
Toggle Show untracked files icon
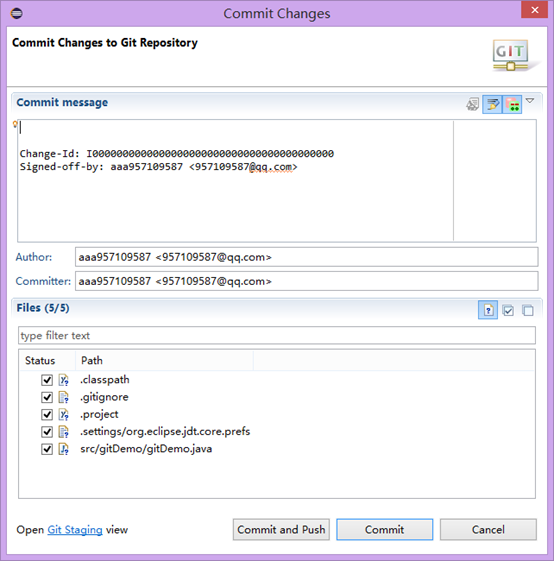[488, 310]
